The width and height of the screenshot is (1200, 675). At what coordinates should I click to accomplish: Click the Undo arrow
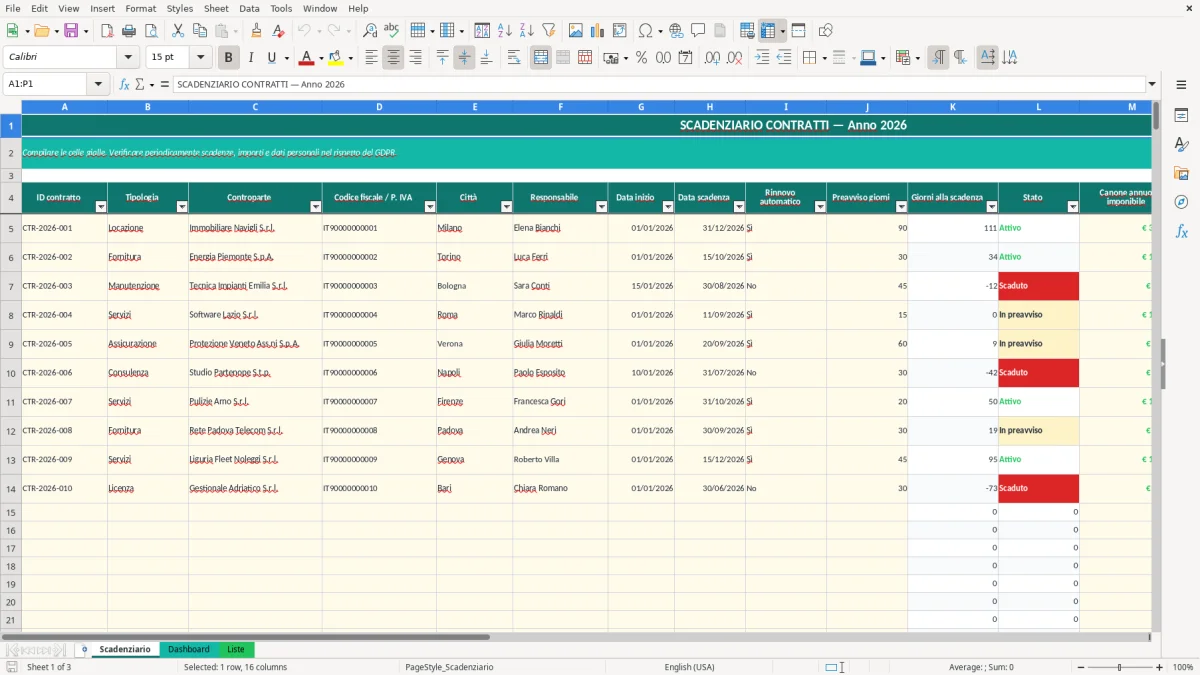[305, 31]
